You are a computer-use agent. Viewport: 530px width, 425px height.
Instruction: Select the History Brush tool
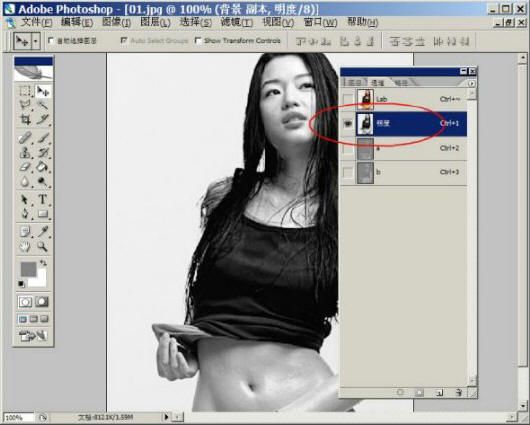[43, 152]
